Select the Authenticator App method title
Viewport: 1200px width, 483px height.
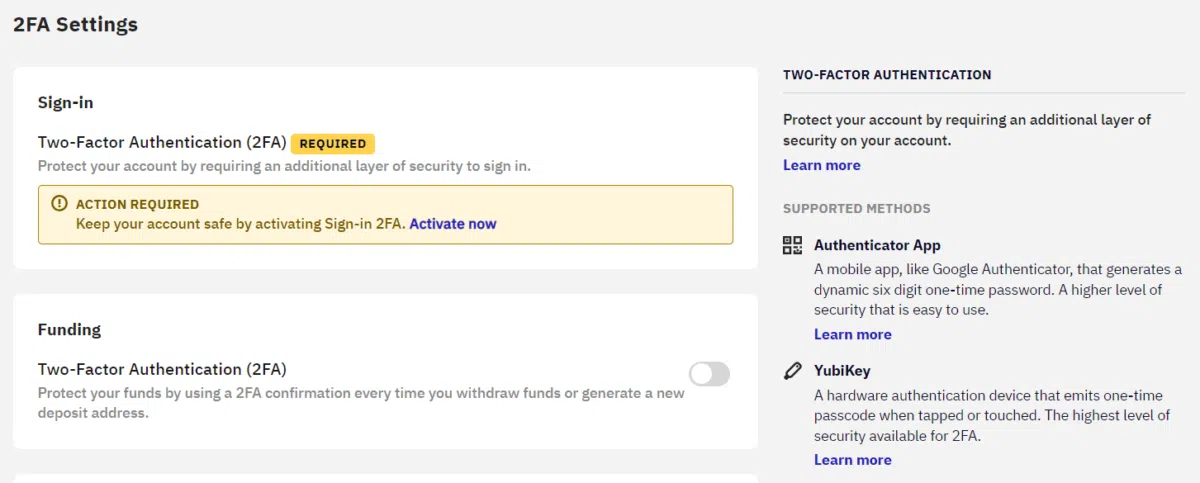877,245
